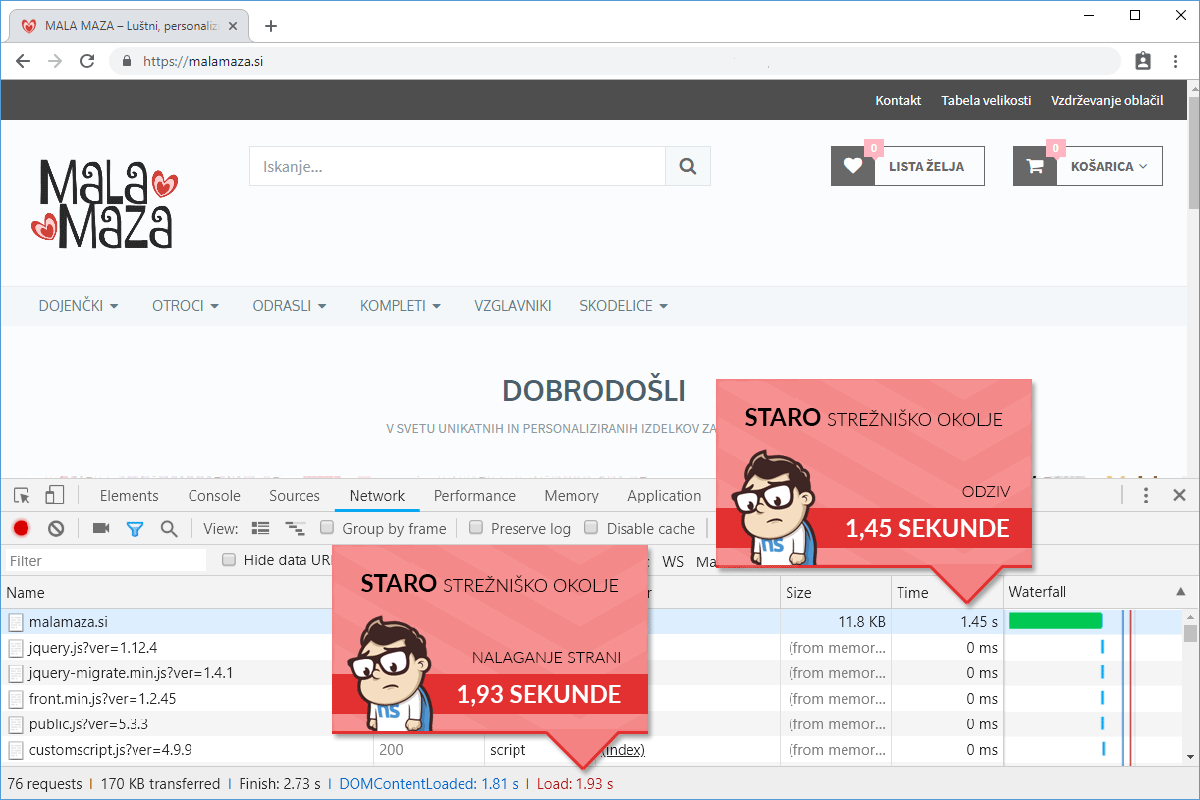Viewport: 1200px width, 800px height.
Task: Switch to the Console tab
Action: click(x=214, y=495)
